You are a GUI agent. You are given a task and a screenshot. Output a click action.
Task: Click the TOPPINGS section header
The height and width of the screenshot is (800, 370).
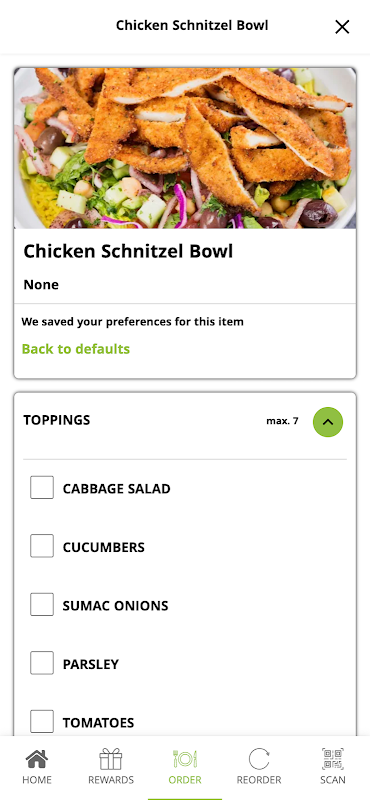[x=57, y=420]
